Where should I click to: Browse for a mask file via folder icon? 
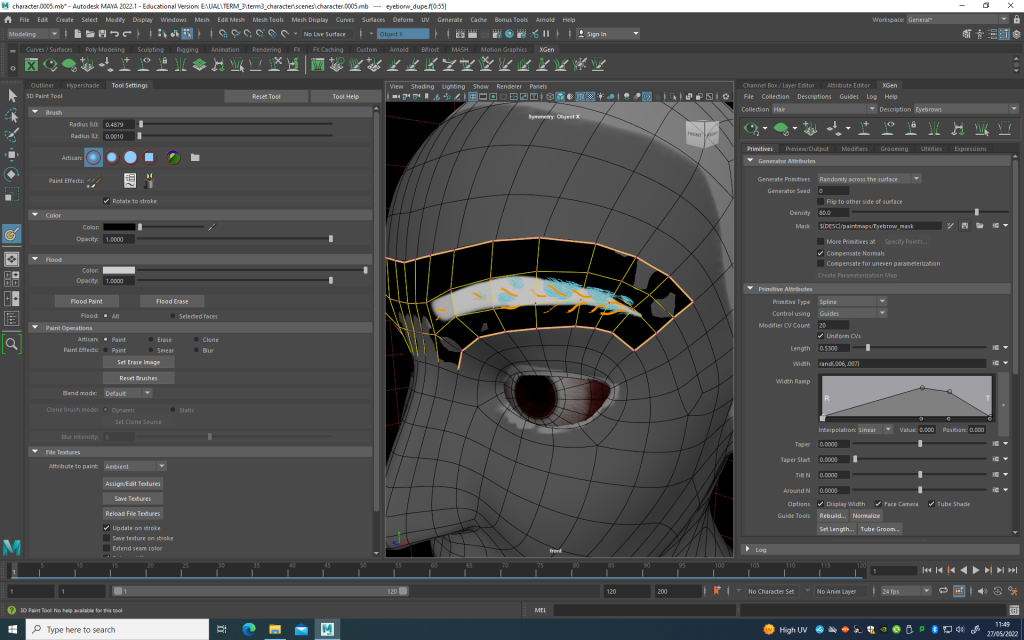click(980, 226)
